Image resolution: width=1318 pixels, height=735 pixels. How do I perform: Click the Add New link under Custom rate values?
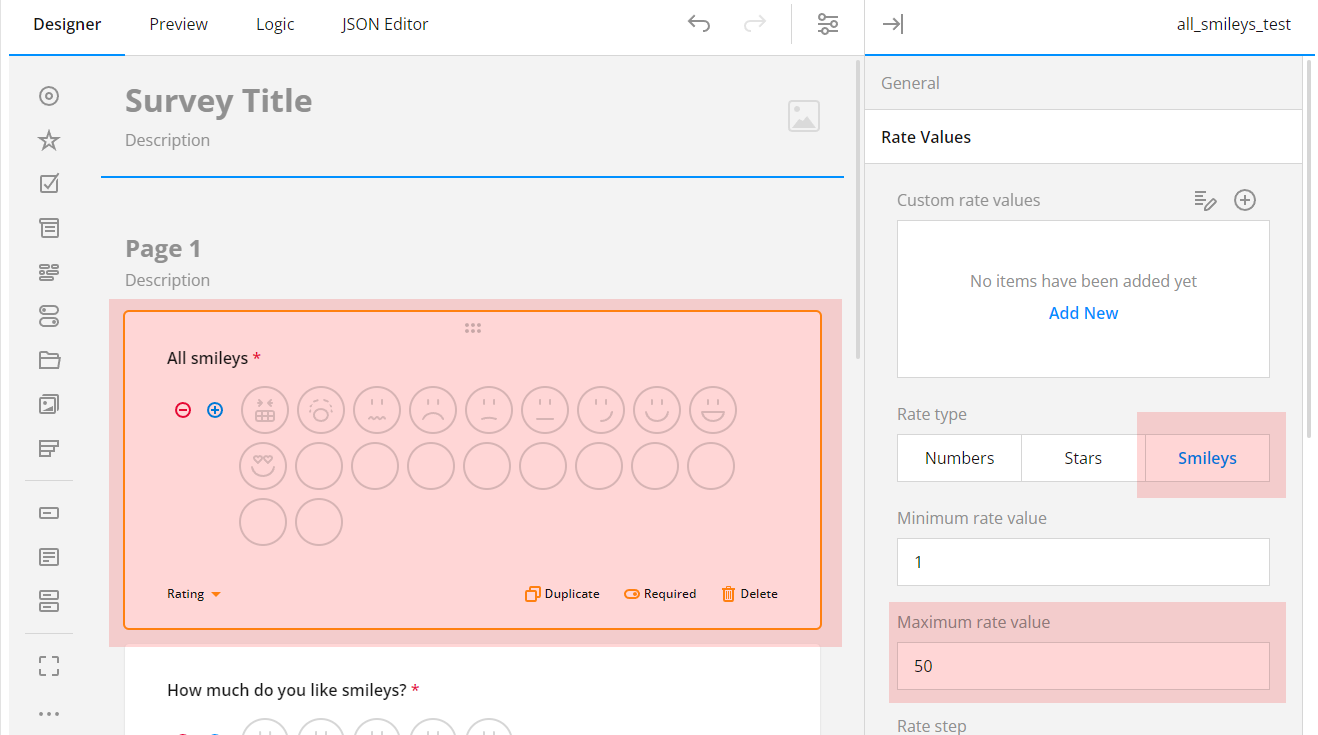(x=1083, y=312)
